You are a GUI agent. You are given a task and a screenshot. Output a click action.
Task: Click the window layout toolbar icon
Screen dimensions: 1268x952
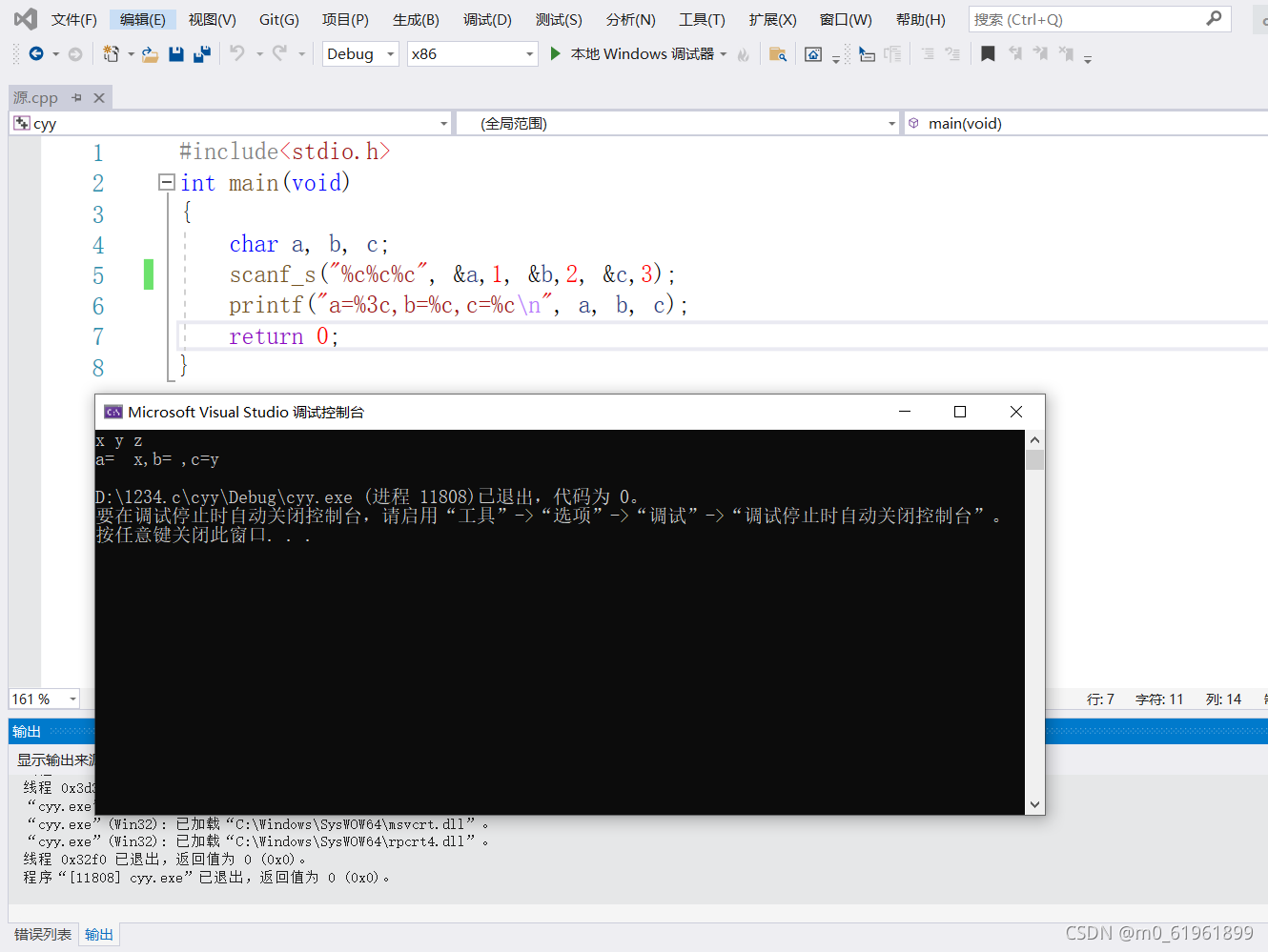pos(813,54)
